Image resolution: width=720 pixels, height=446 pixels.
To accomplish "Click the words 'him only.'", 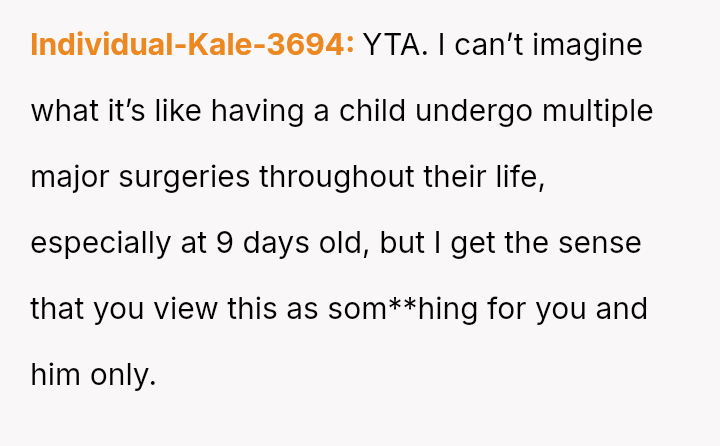I will (94, 375).
